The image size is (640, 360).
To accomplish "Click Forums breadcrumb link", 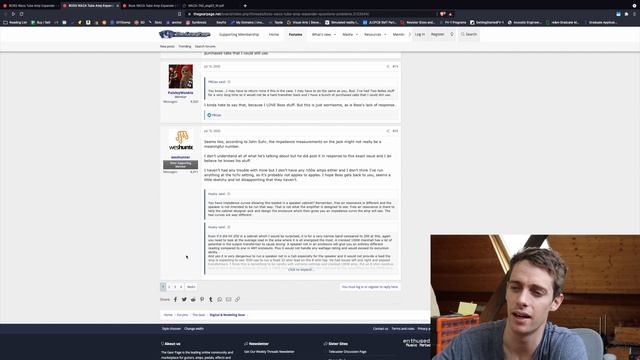I will (x=182, y=315).
